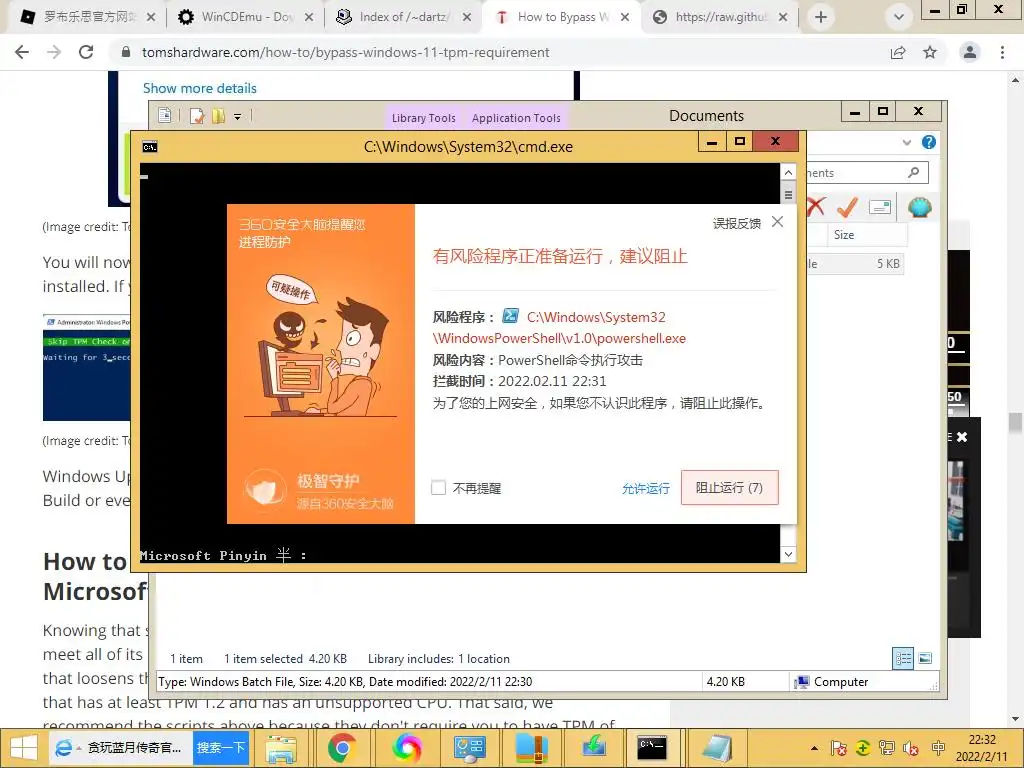Viewport: 1024px width, 768px height.
Task: Click the PowerShell program icon in alert
Action: [510, 316]
